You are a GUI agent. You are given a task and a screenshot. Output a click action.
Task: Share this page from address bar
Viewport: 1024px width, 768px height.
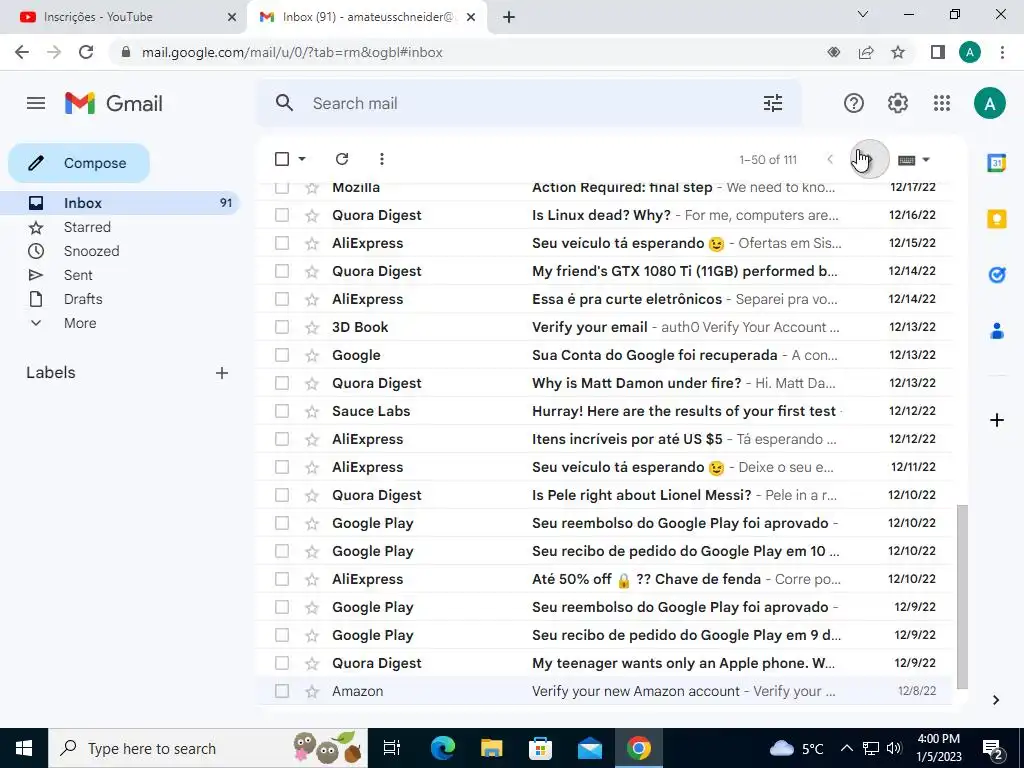pyautogui.click(x=866, y=52)
